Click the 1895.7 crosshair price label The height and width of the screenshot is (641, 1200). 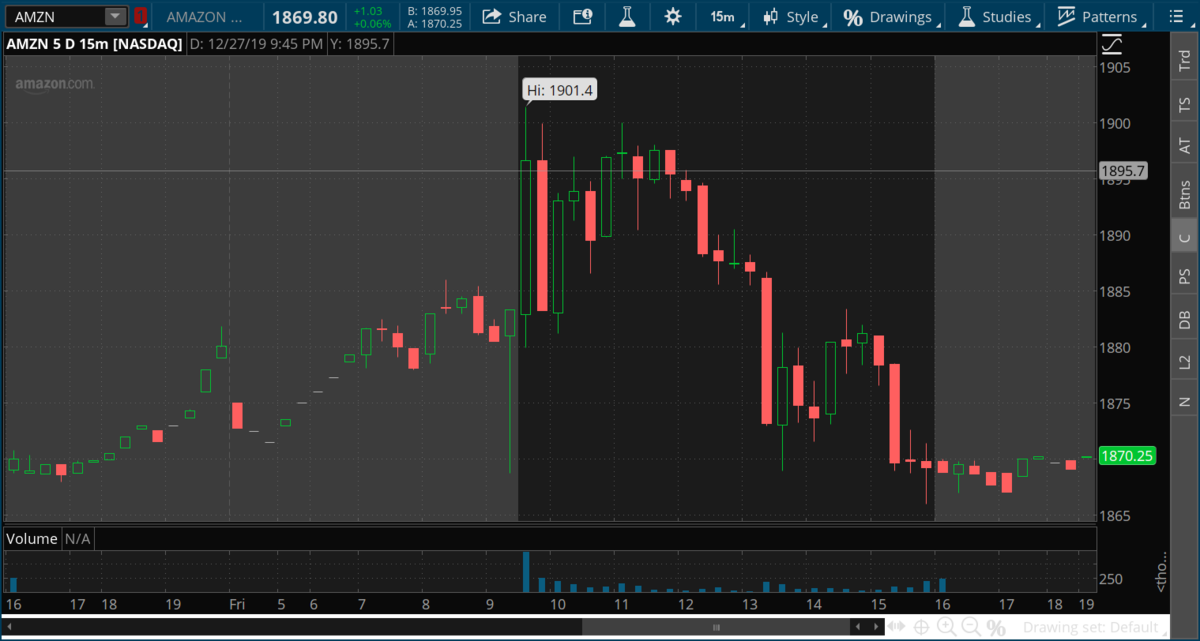coord(1122,171)
